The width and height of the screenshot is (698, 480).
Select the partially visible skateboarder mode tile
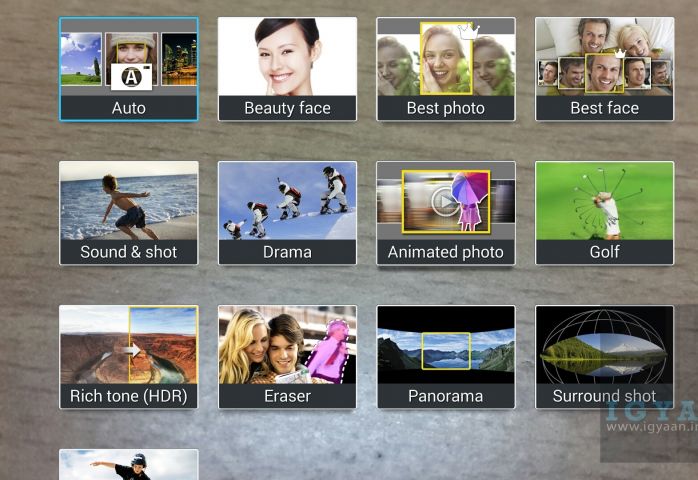tap(128, 465)
